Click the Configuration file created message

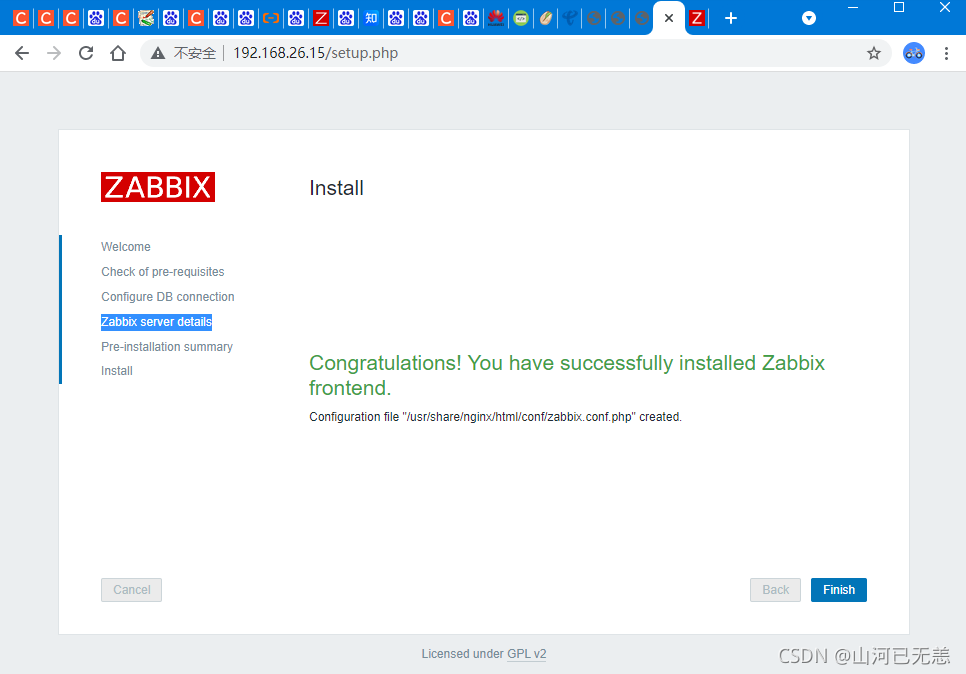coord(495,417)
